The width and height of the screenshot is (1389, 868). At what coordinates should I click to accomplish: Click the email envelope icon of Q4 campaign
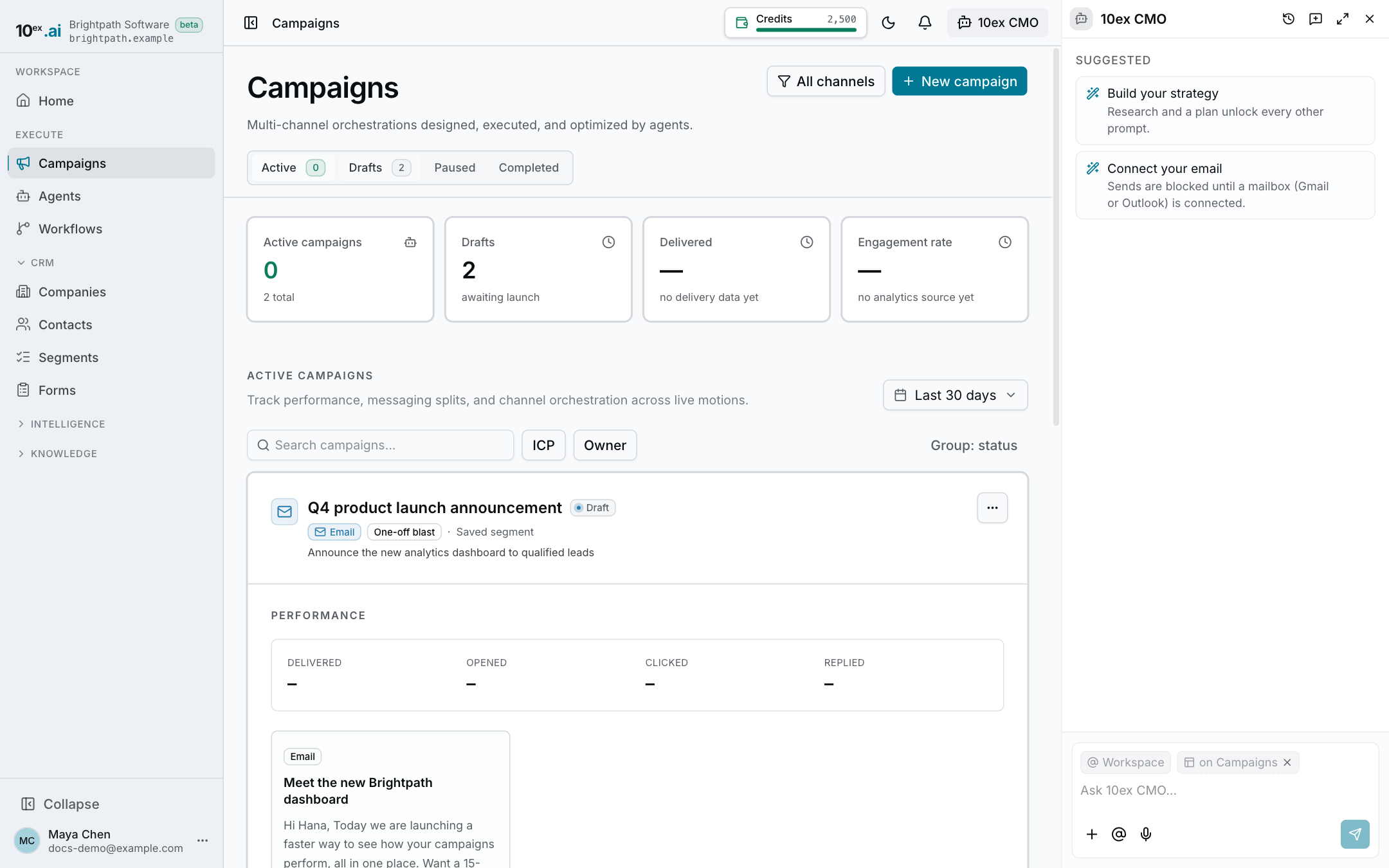point(284,512)
